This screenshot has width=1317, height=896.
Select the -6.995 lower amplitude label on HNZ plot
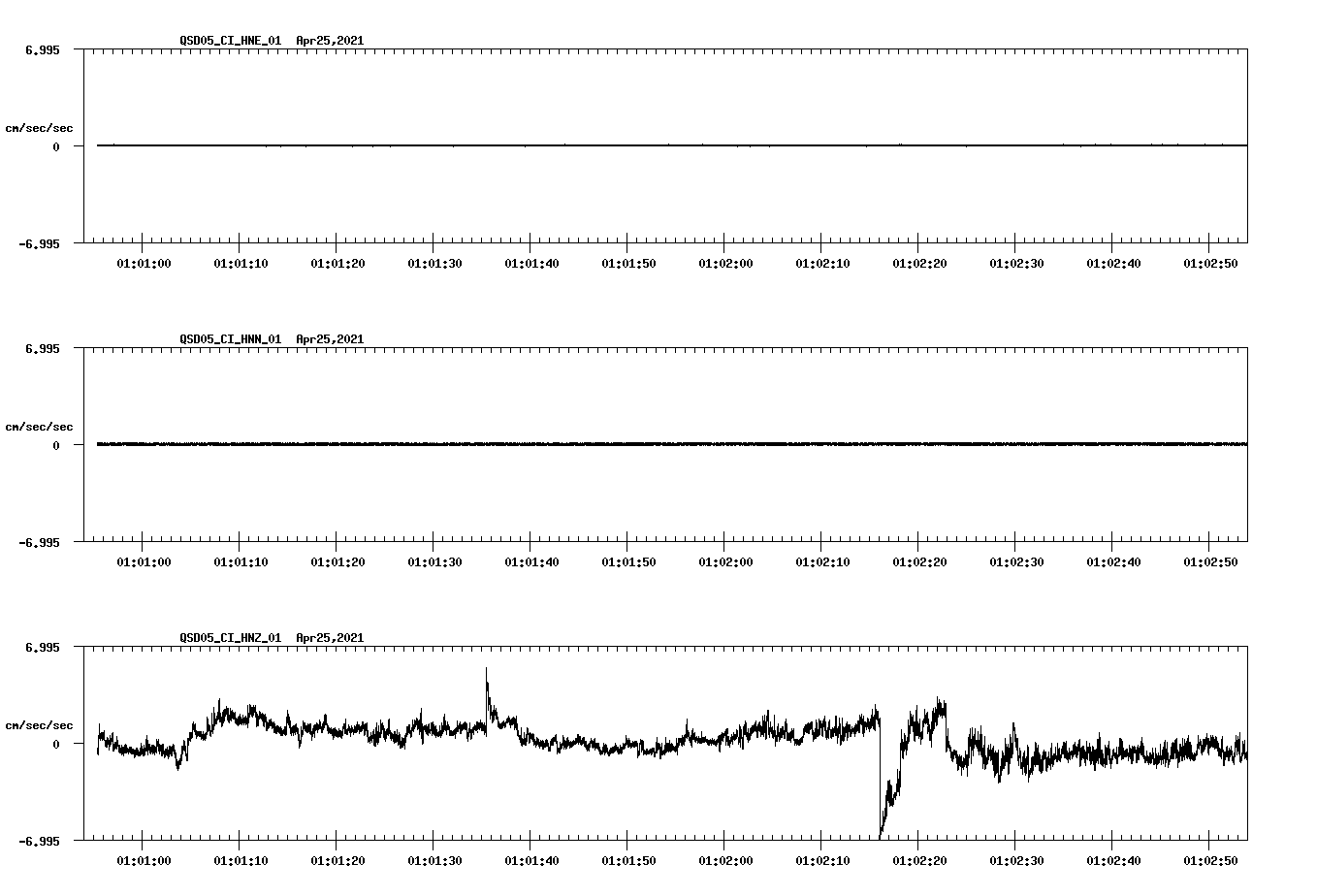click(41, 843)
